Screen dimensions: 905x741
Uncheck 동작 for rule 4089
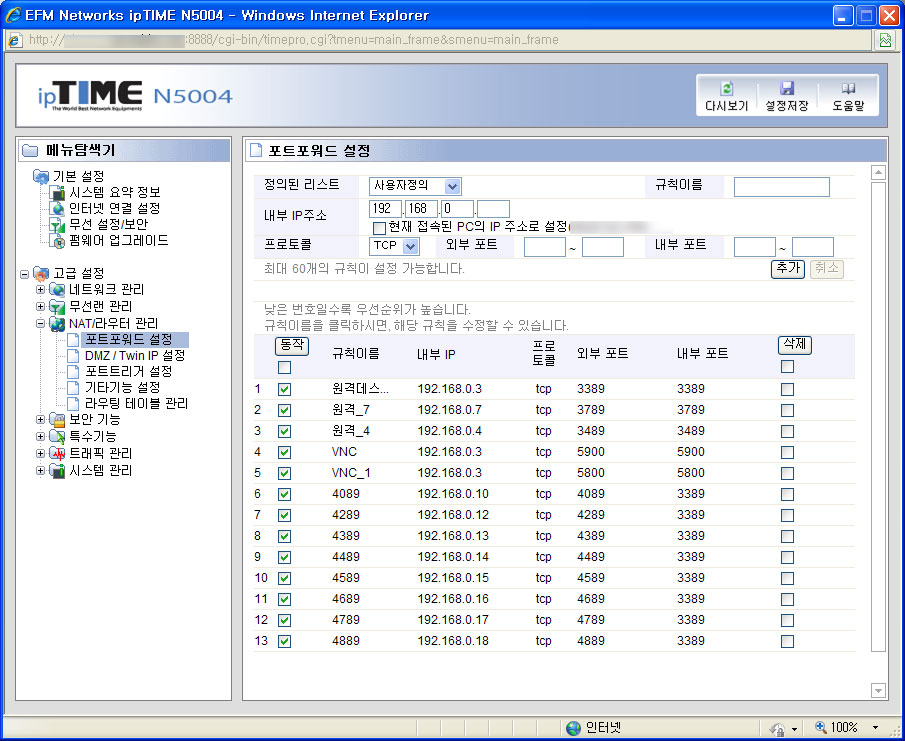284,495
